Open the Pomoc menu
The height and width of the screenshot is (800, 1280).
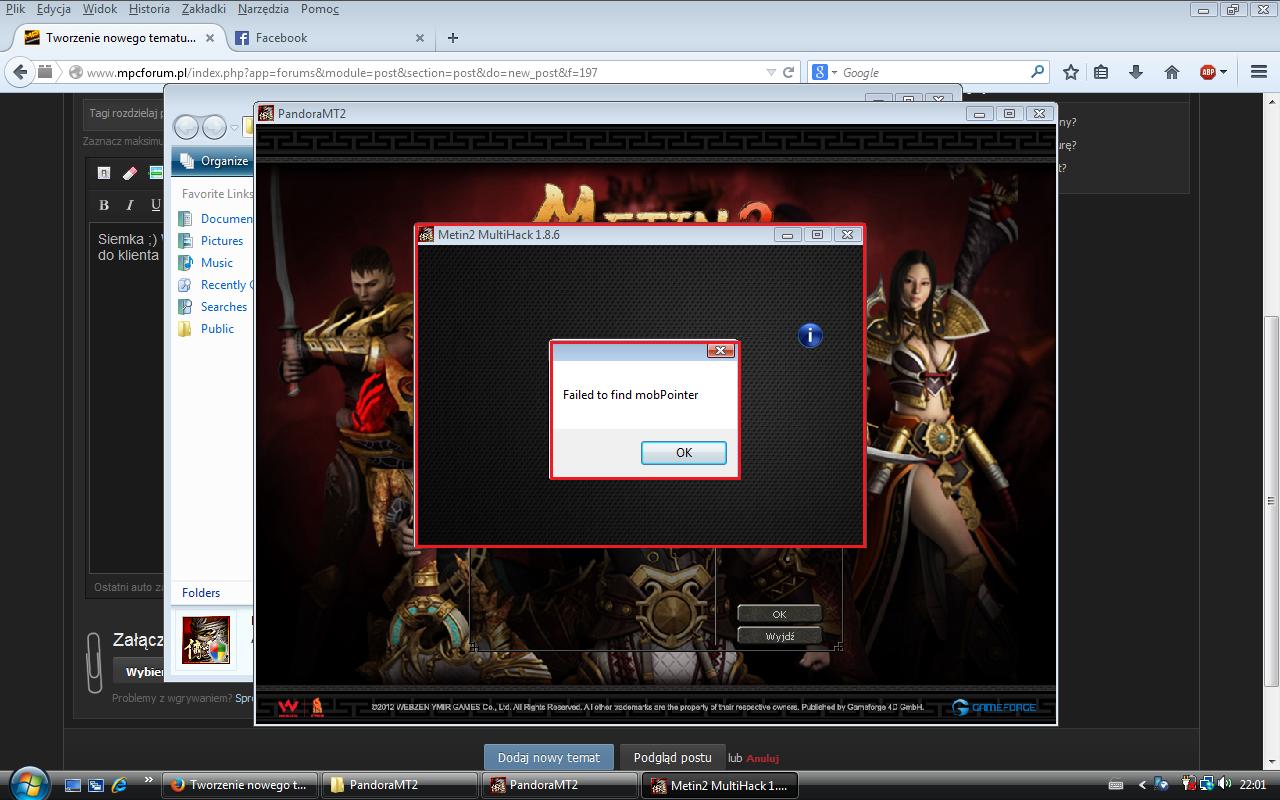click(320, 9)
